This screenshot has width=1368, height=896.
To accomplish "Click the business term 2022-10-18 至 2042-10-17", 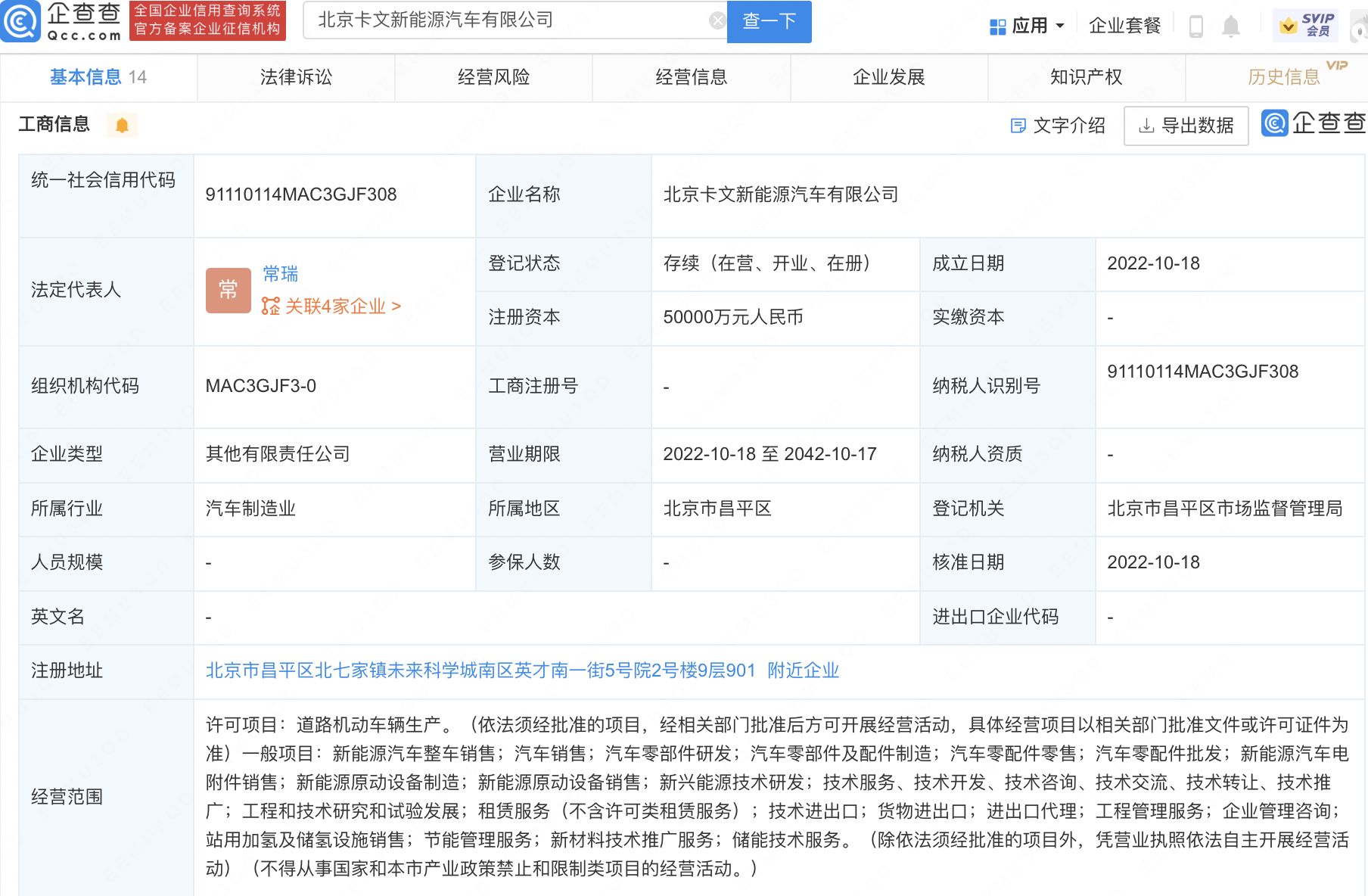I will (x=770, y=454).
